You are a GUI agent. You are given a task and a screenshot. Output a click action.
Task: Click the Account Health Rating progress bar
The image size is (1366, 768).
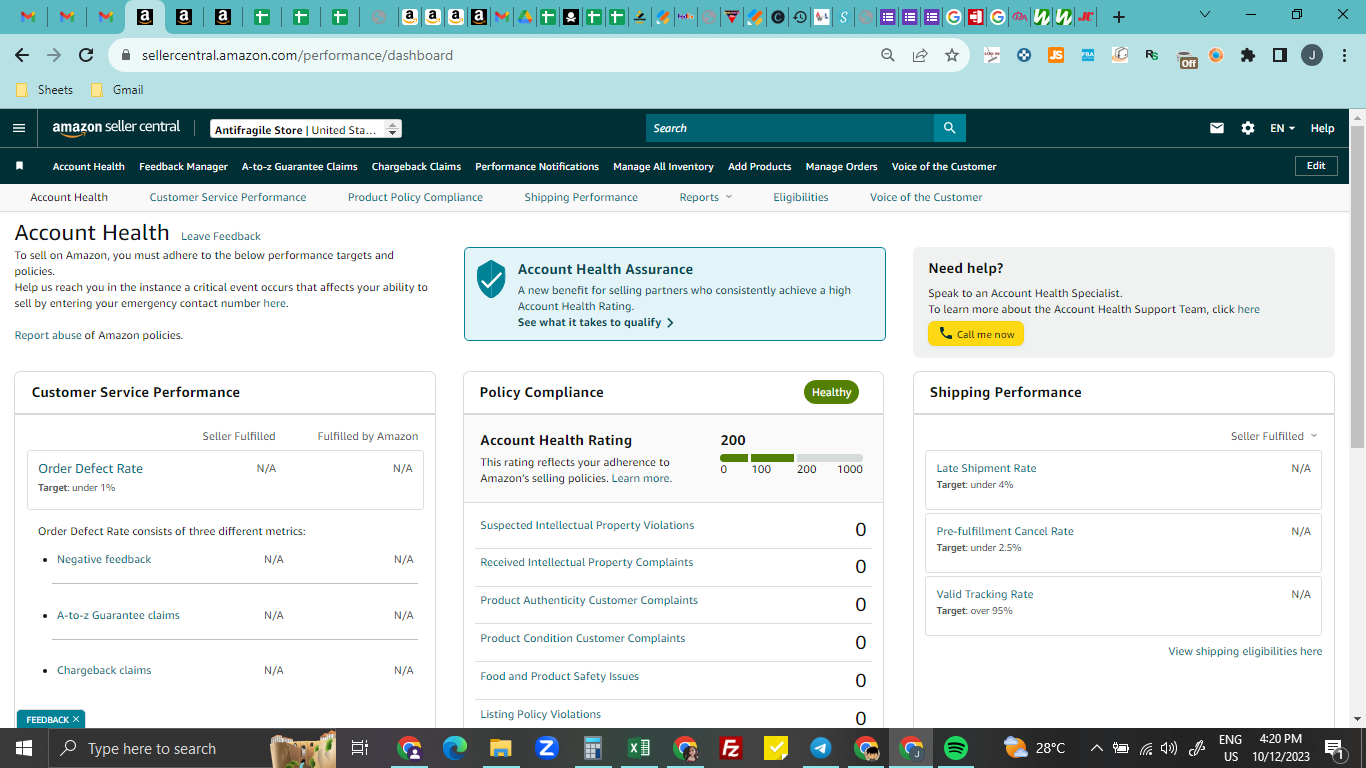(791, 458)
